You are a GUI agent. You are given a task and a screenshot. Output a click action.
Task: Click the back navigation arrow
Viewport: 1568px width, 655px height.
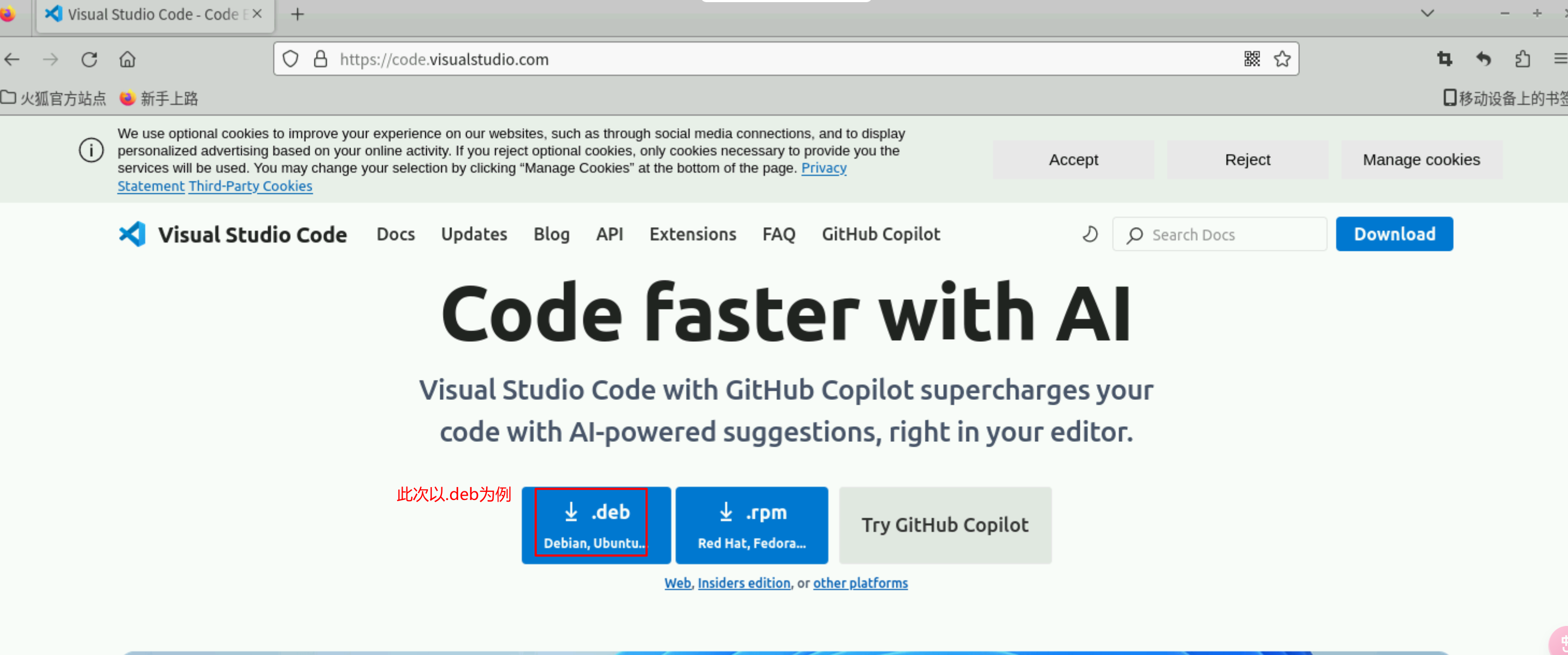coord(12,59)
